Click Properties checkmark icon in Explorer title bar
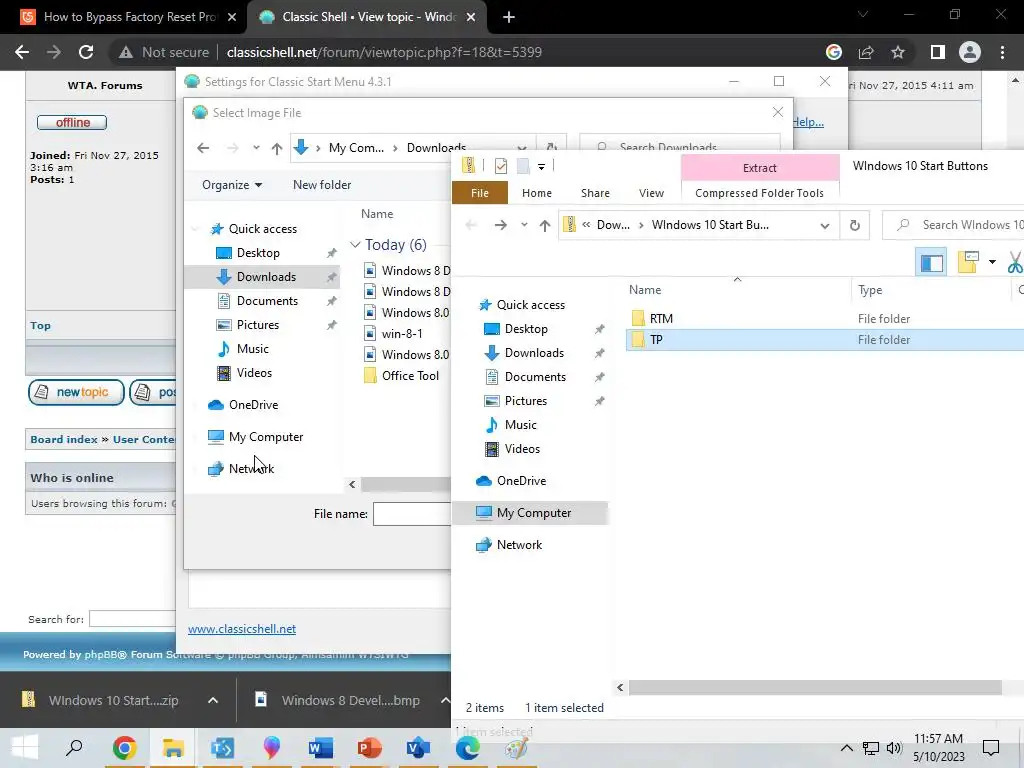1024x768 pixels. tap(501, 166)
